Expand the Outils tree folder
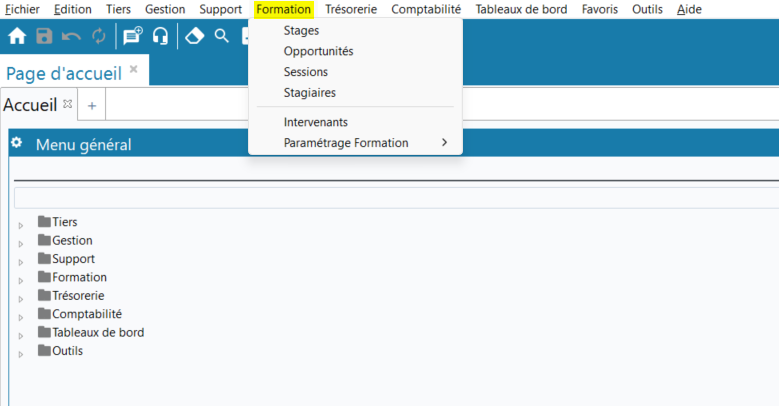 point(21,353)
